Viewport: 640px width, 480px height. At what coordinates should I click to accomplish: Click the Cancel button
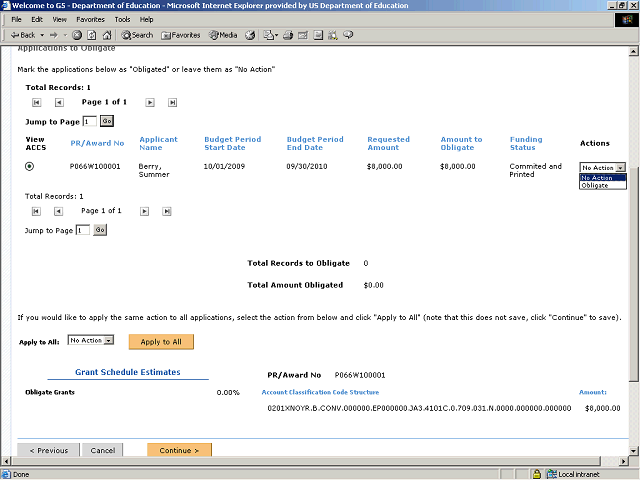[102, 450]
